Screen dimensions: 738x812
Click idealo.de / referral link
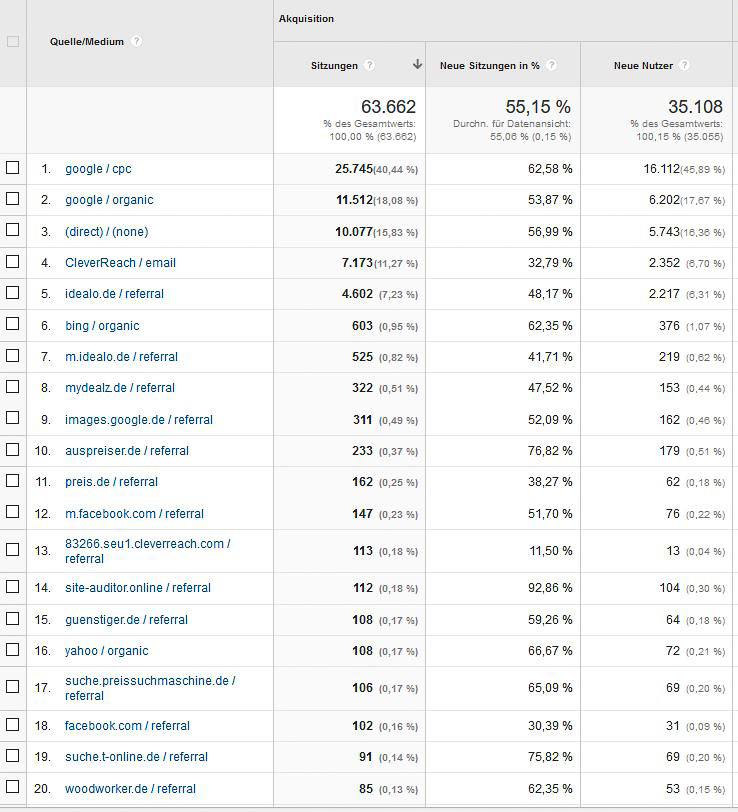tap(114, 294)
